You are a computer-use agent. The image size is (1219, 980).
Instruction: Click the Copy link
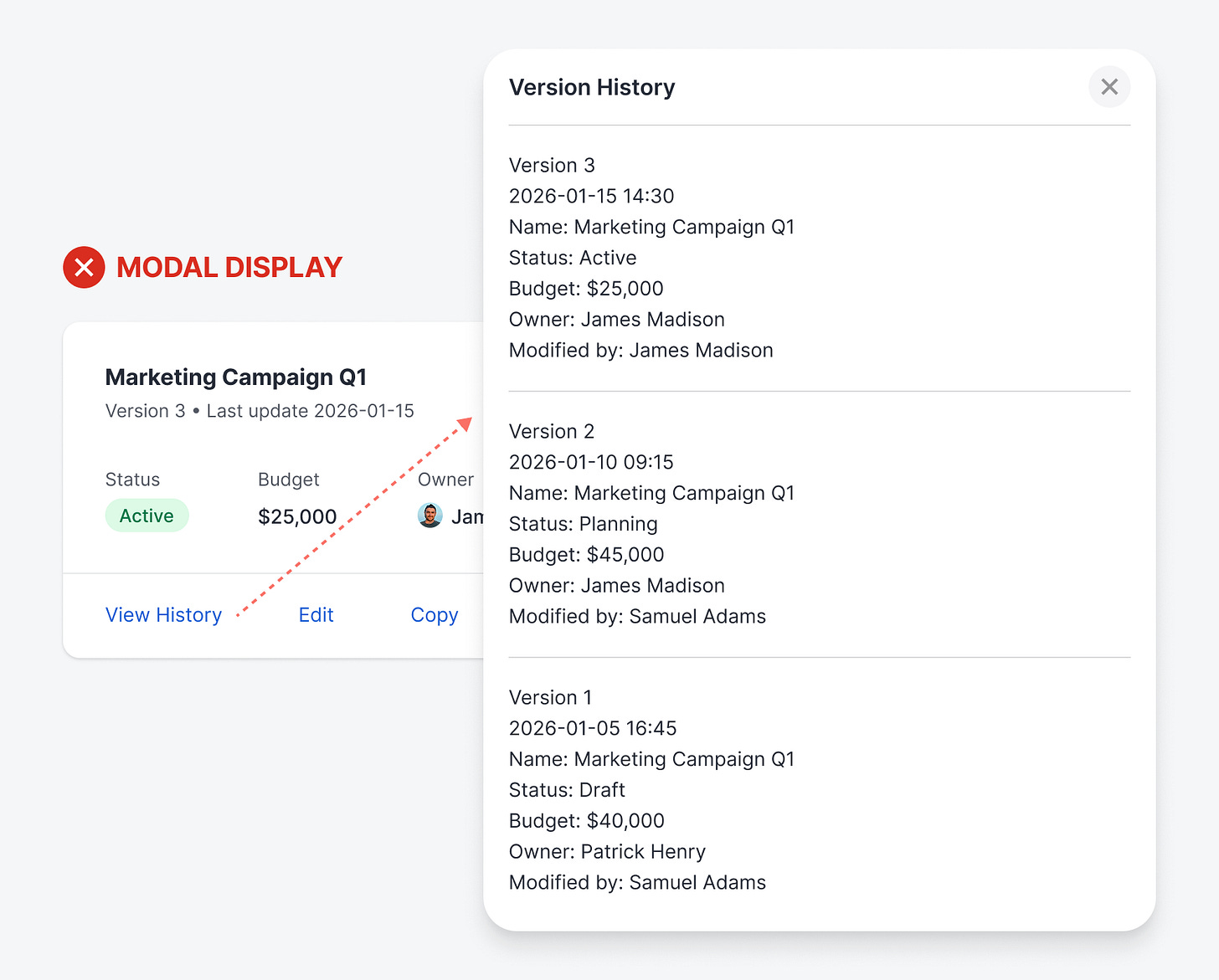coord(434,615)
